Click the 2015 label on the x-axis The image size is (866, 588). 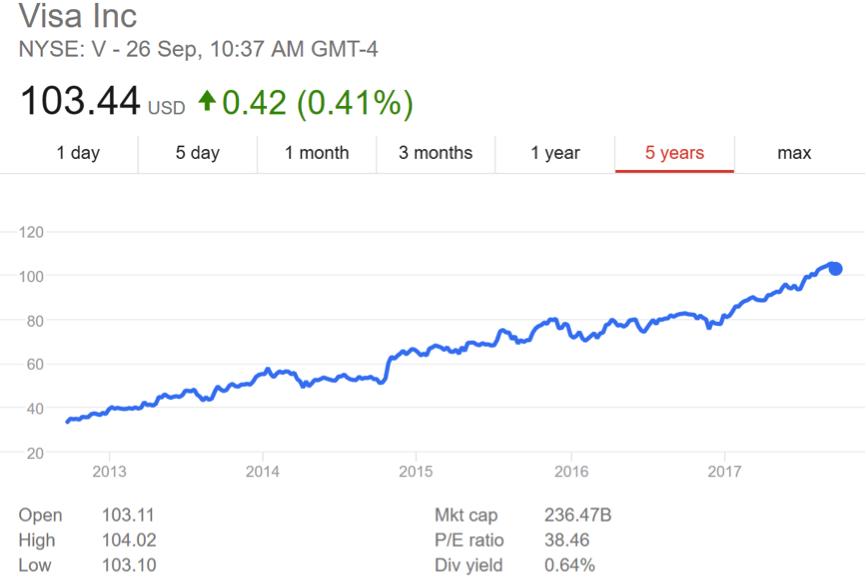tap(416, 472)
